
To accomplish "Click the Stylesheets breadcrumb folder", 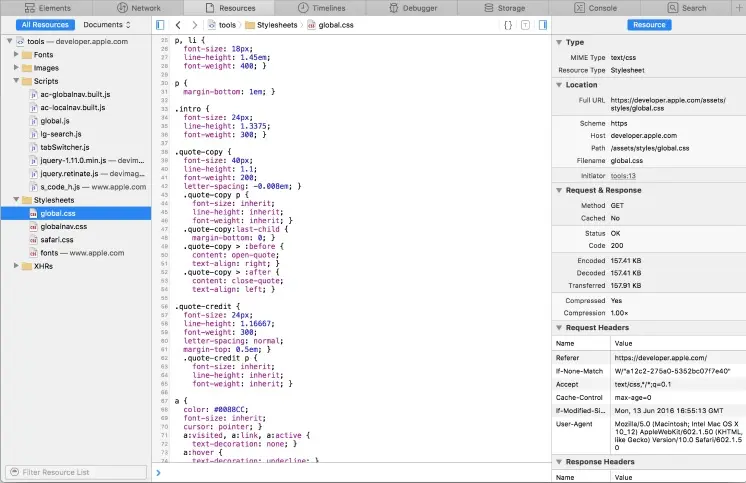I will tap(271, 25).
